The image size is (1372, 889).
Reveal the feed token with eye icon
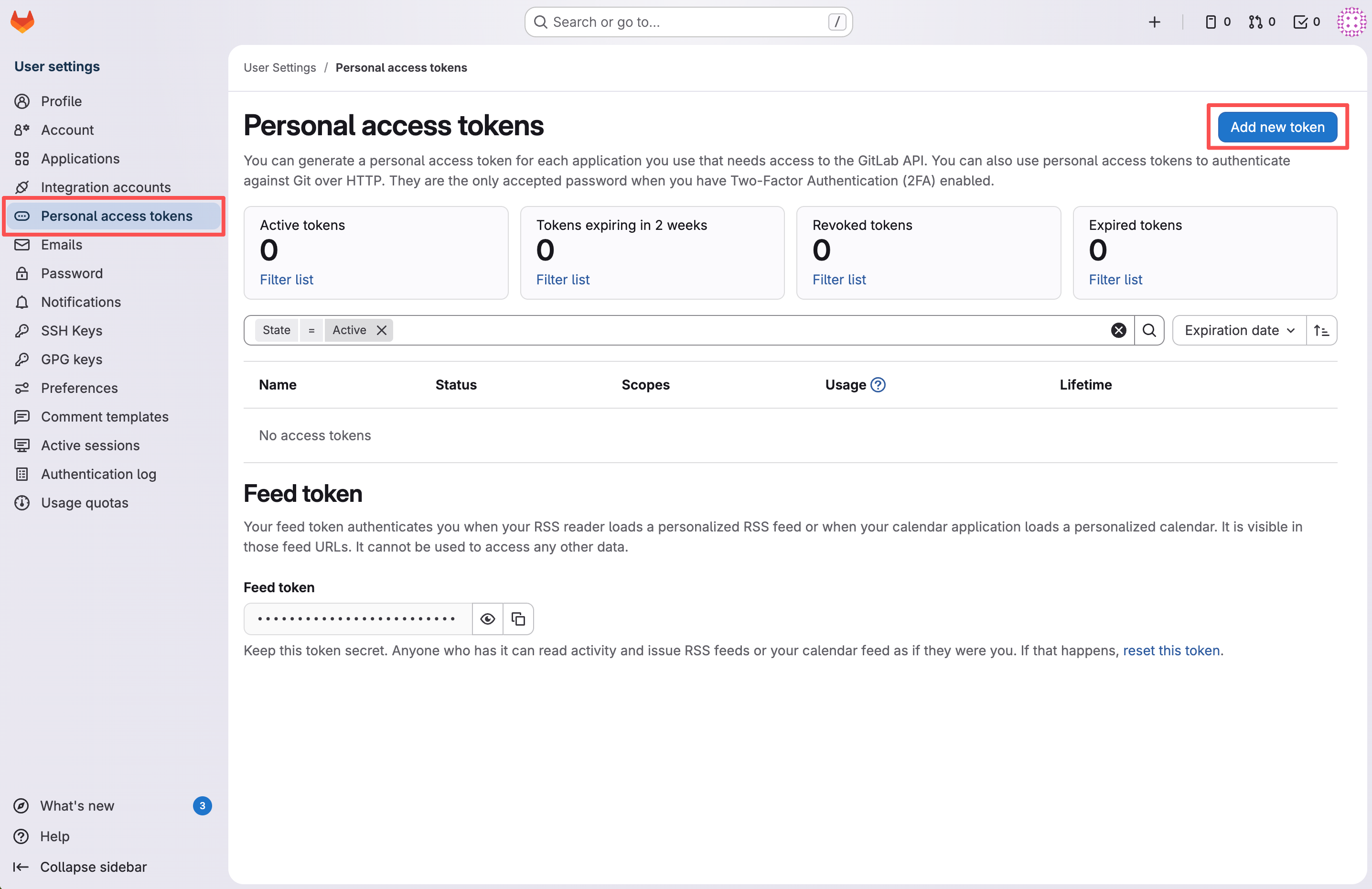point(488,619)
